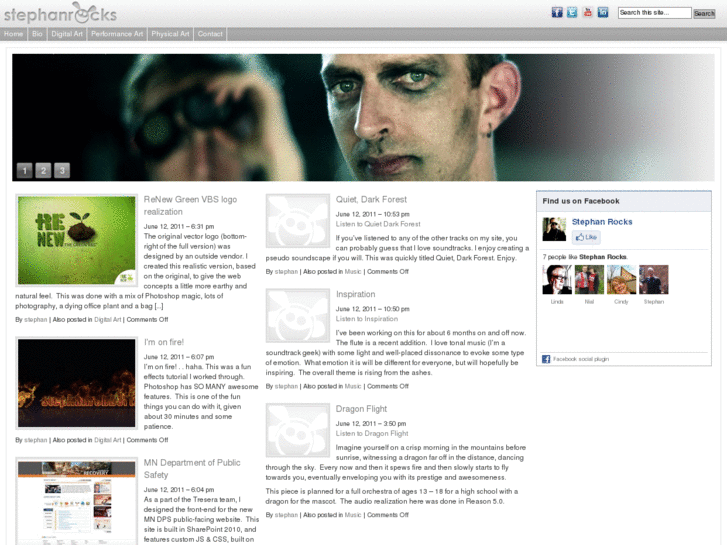Open the Contact menu item

tap(210, 34)
